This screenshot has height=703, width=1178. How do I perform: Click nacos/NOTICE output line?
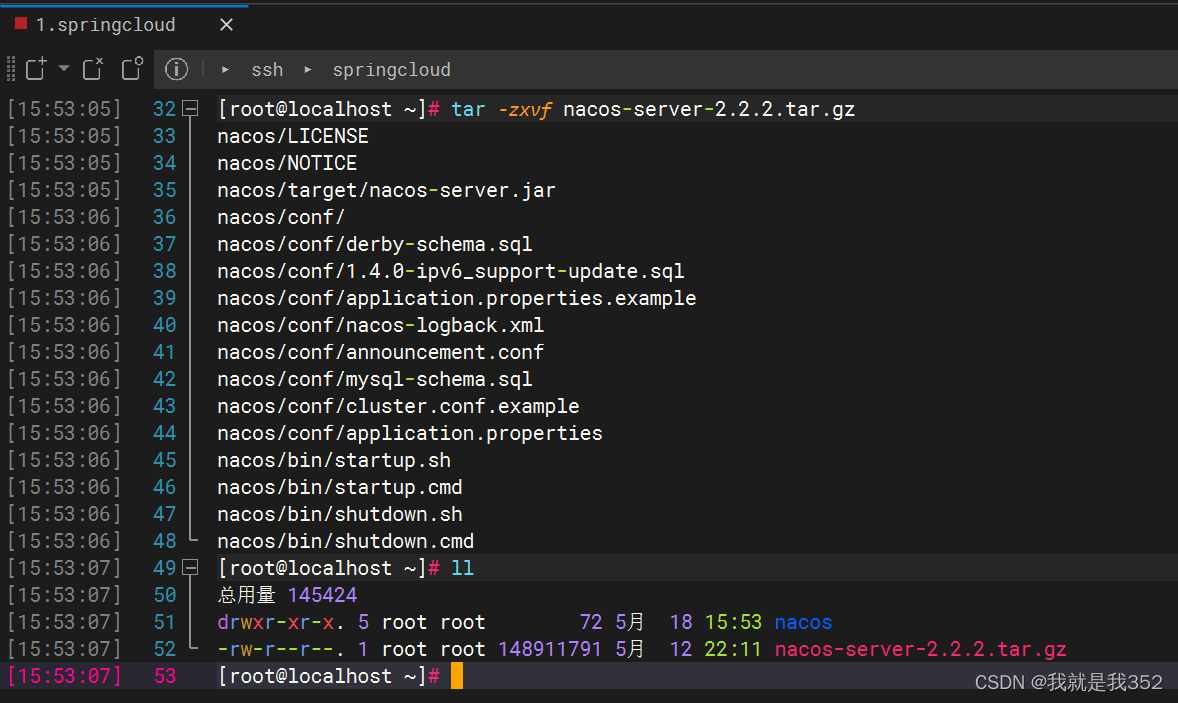287,164
